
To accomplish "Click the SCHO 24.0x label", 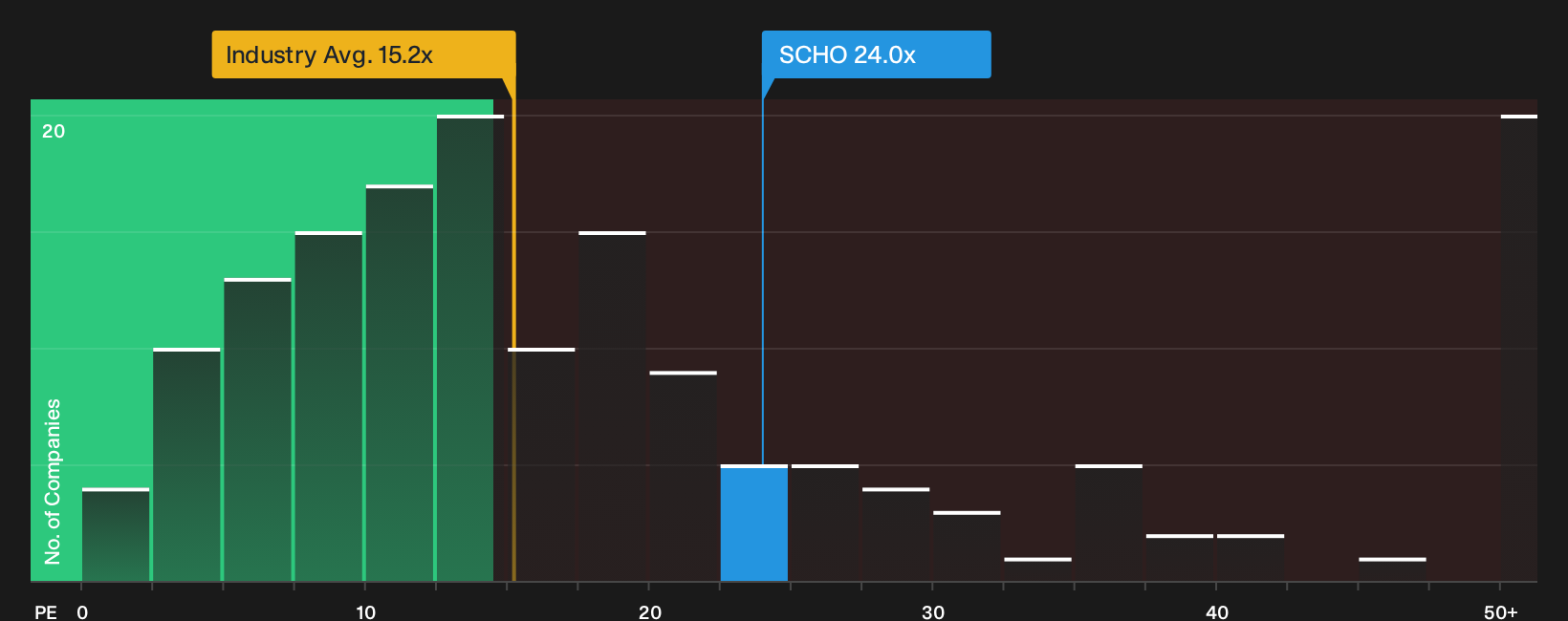I will coord(876,54).
